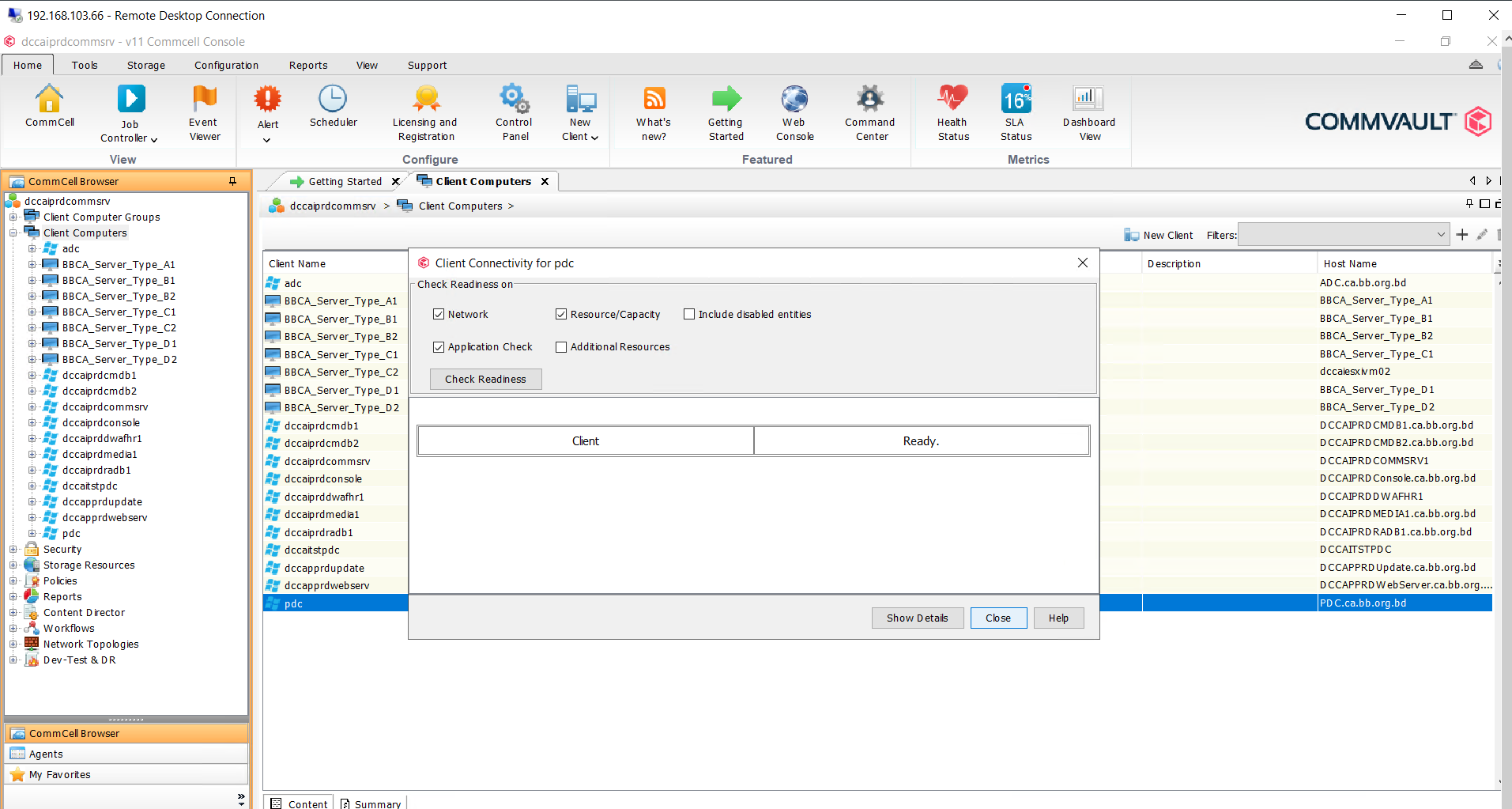Open My Favorites pane

126,774
